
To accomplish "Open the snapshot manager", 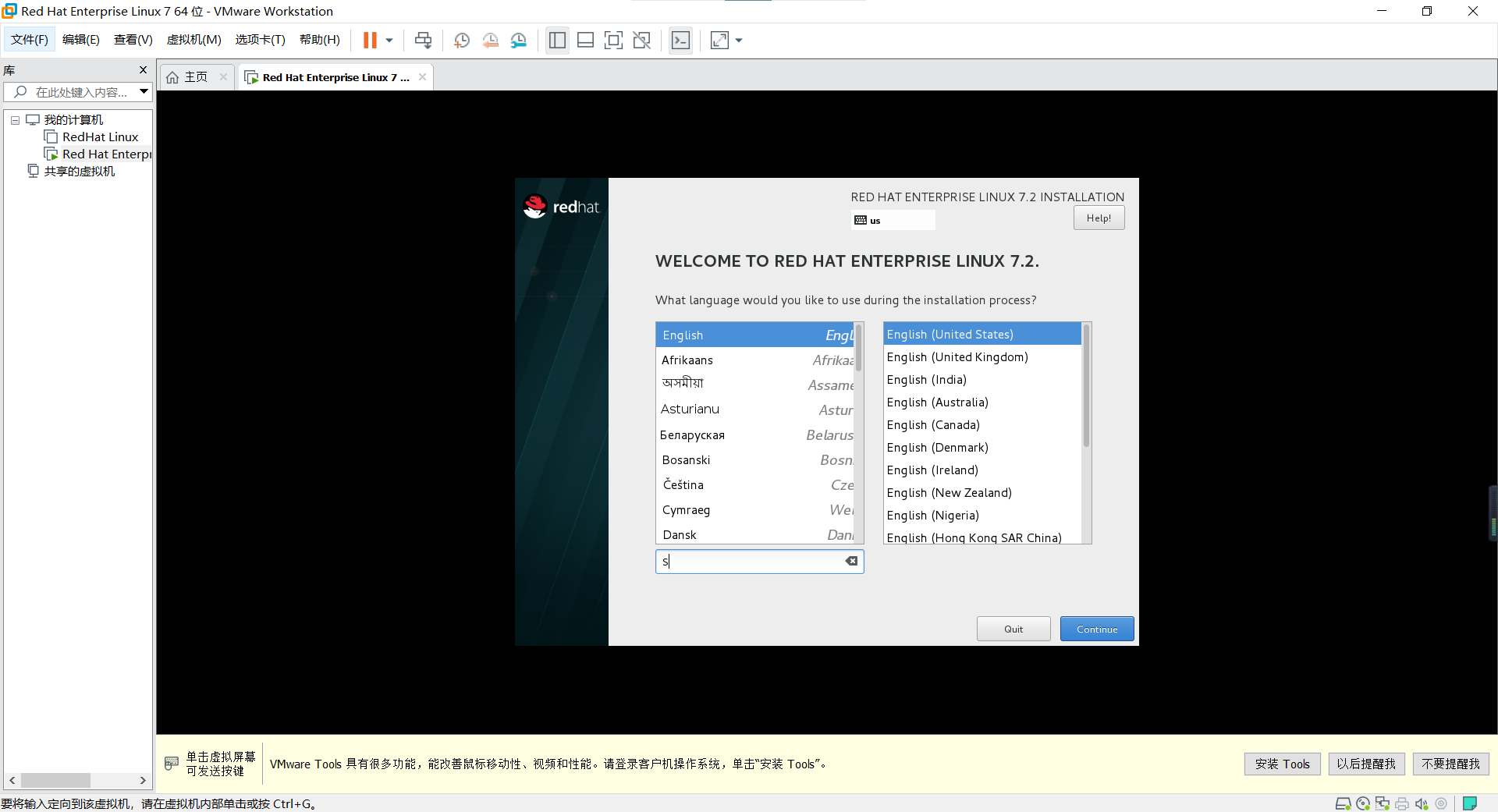I will [x=519, y=40].
